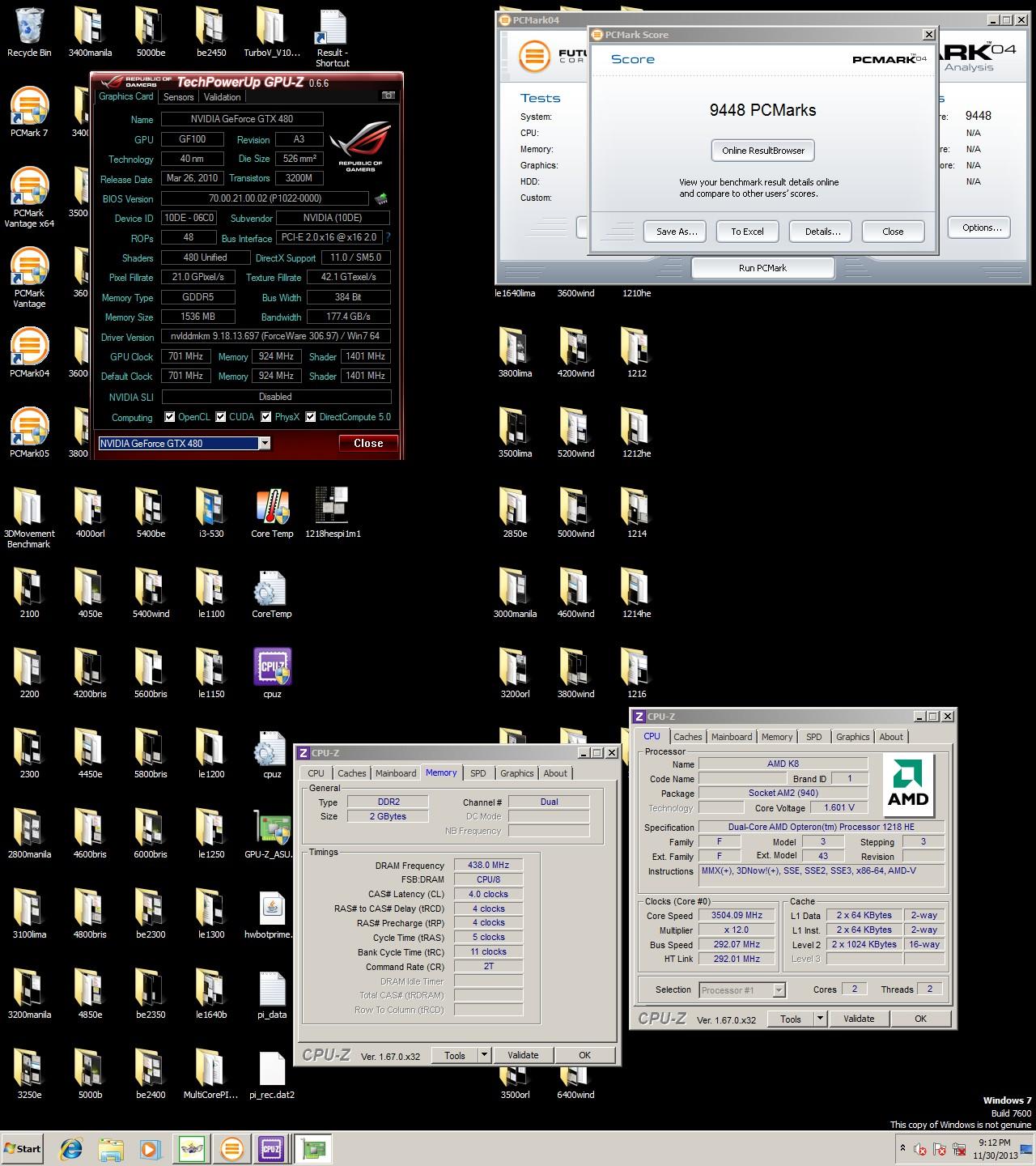Toggle the PhysX checkbox in GPU-Z
This screenshot has width=1036, height=1166.
266,417
